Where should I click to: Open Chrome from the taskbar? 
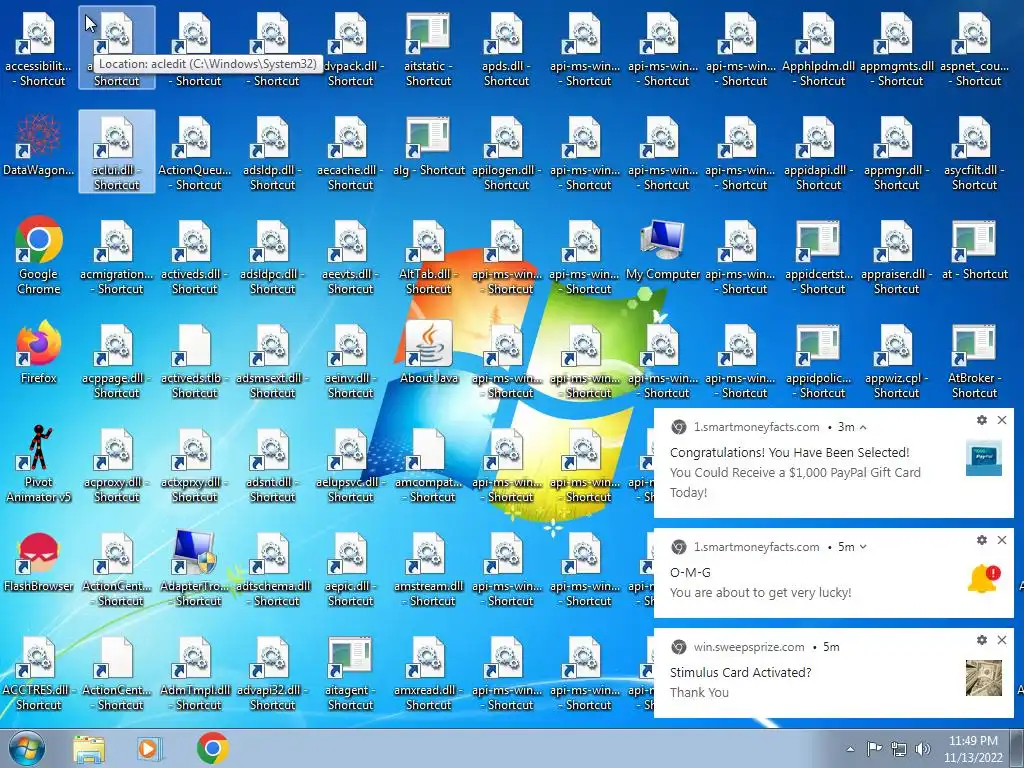coord(212,748)
